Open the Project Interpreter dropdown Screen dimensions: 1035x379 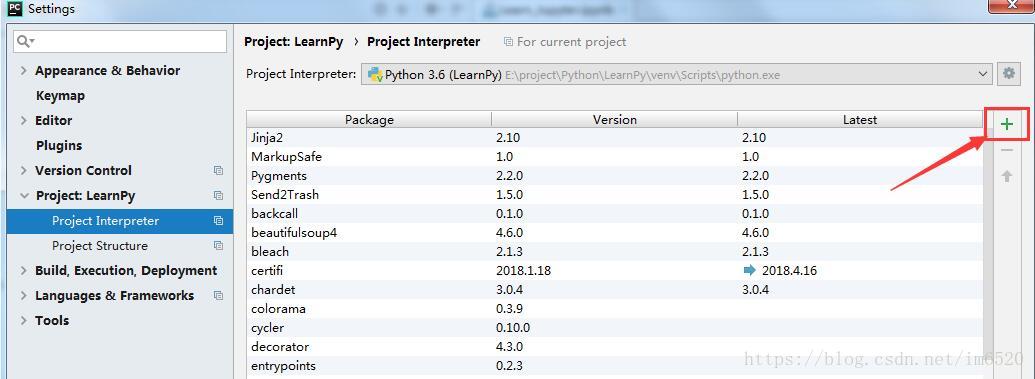coord(677,74)
